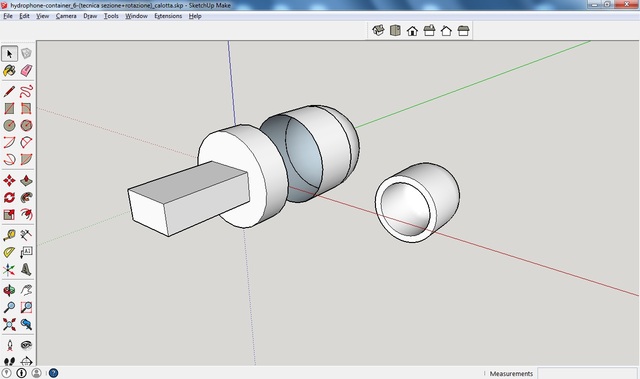Click the model credits status icon
640x379 pixels.
(22, 372)
